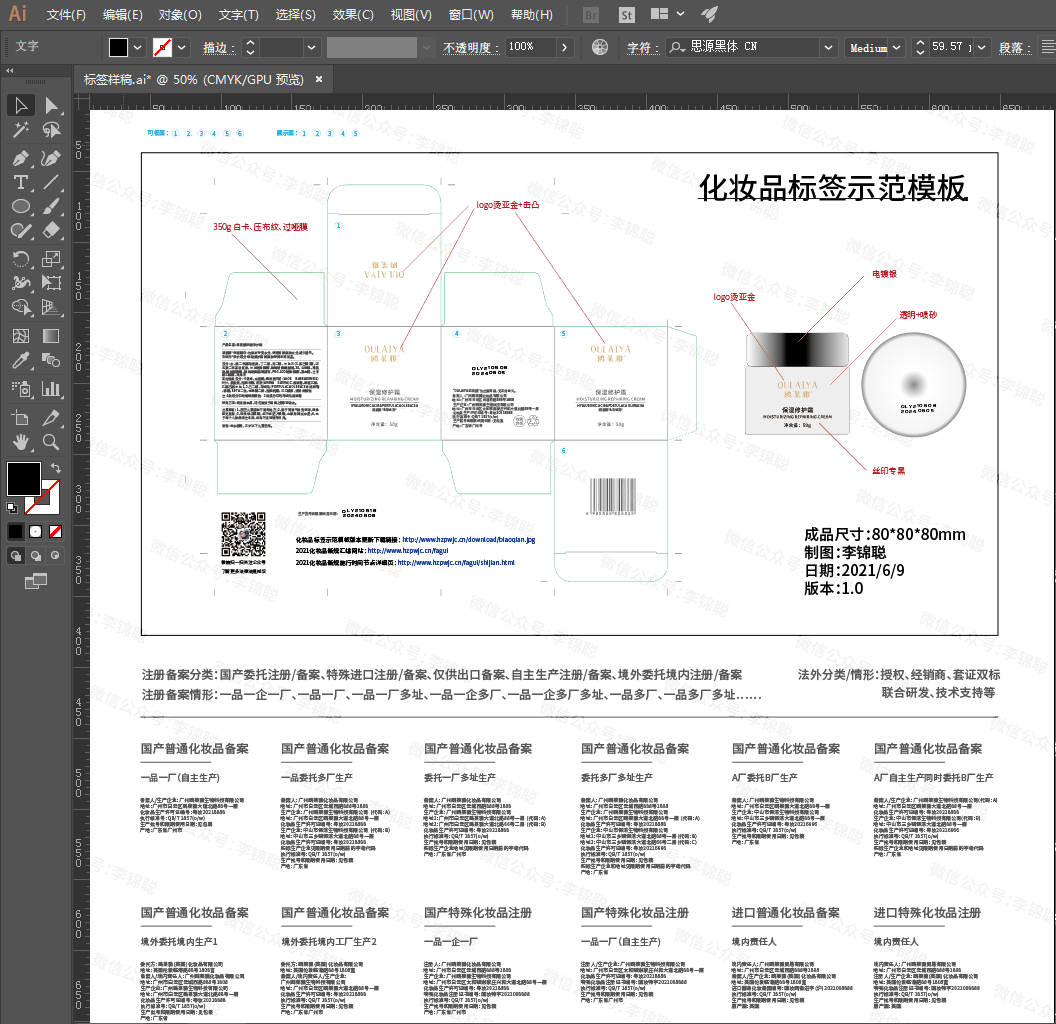The image size is (1056, 1024).
Task: Select the Gradient tool
Action: tap(51, 336)
